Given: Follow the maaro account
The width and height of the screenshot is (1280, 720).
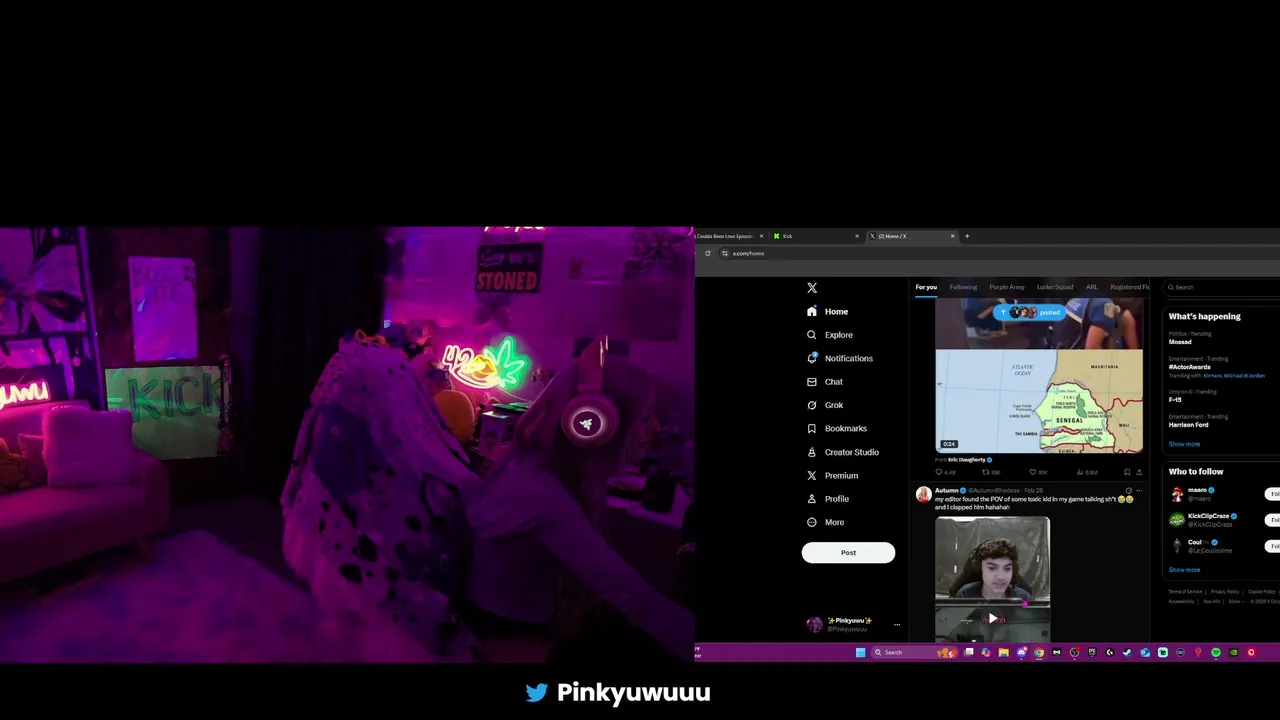Looking at the screenshot, I should coord(1273,494).
